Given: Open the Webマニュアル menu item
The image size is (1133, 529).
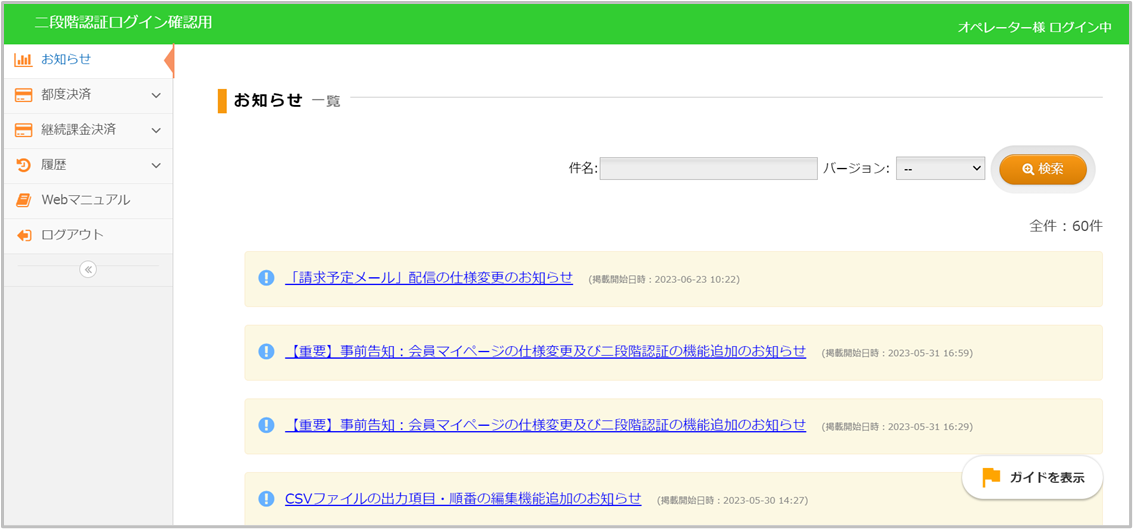Looking at the screenshot, I should point(85,200).
